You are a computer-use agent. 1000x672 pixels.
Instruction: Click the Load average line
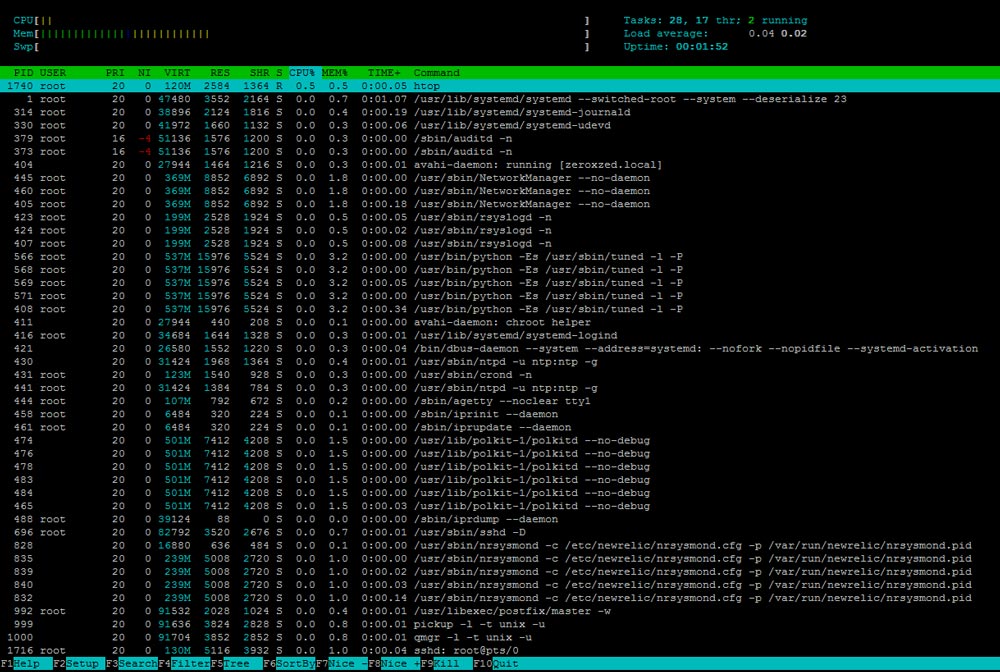coord(715,34)
